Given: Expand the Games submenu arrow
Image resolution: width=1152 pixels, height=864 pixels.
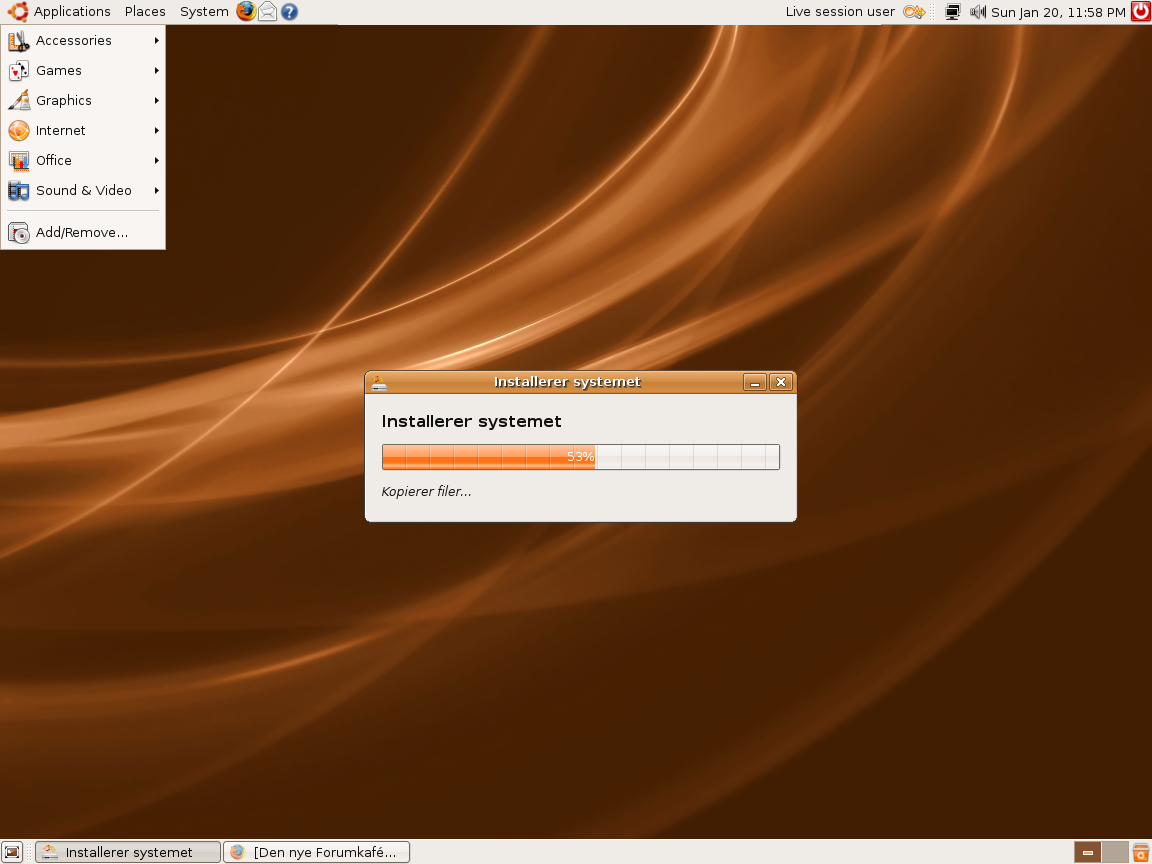Looking at the screenshot, I should coord(156,71).
